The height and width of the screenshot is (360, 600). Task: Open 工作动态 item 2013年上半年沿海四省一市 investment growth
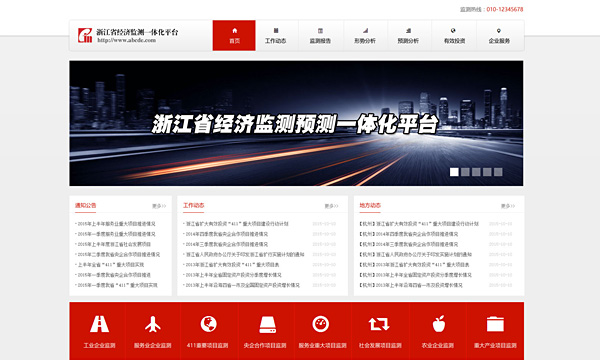point(243,285)
